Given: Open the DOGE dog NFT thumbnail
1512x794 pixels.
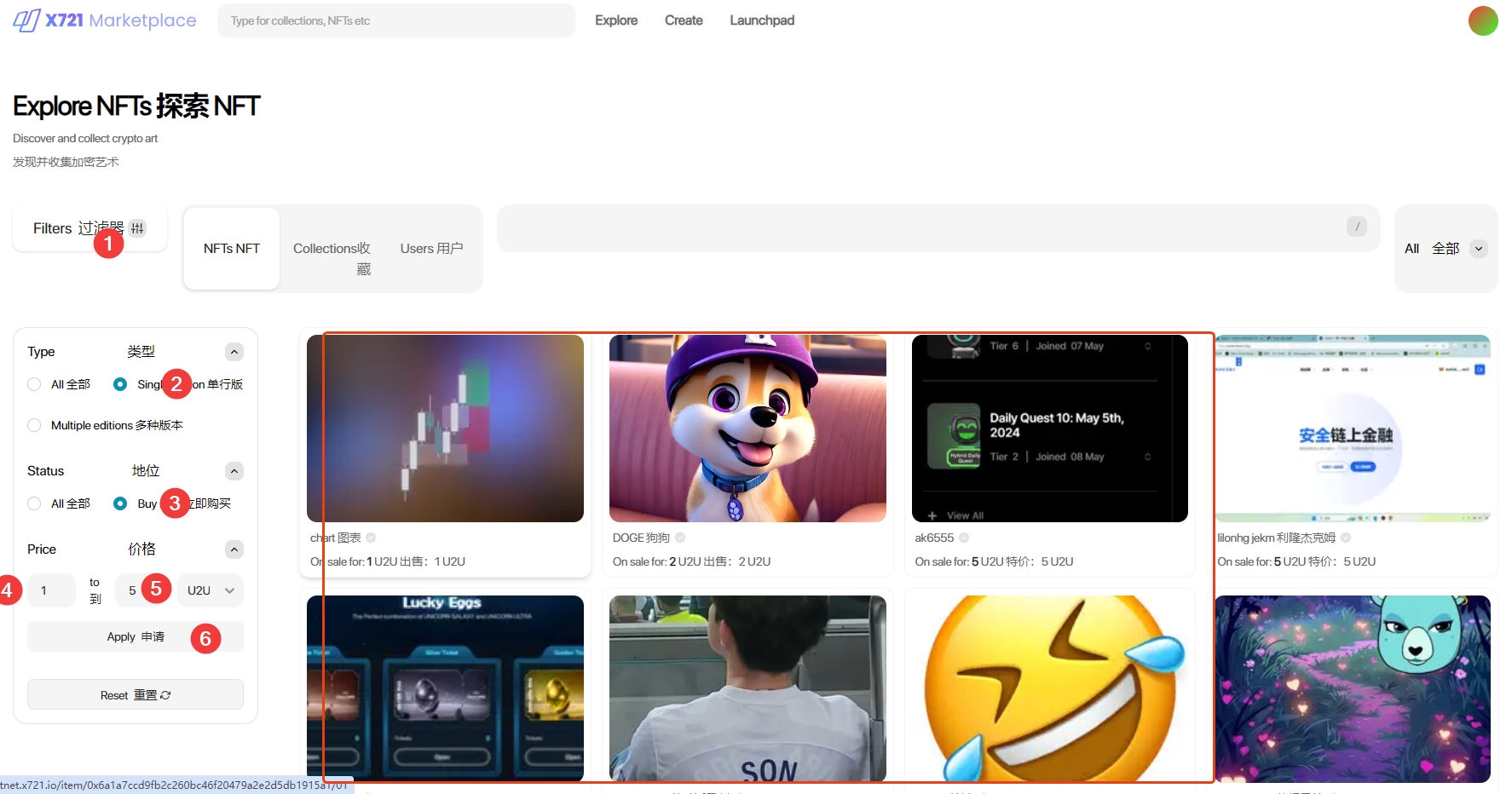Looking at the screenshot, I should click(747, 428).
